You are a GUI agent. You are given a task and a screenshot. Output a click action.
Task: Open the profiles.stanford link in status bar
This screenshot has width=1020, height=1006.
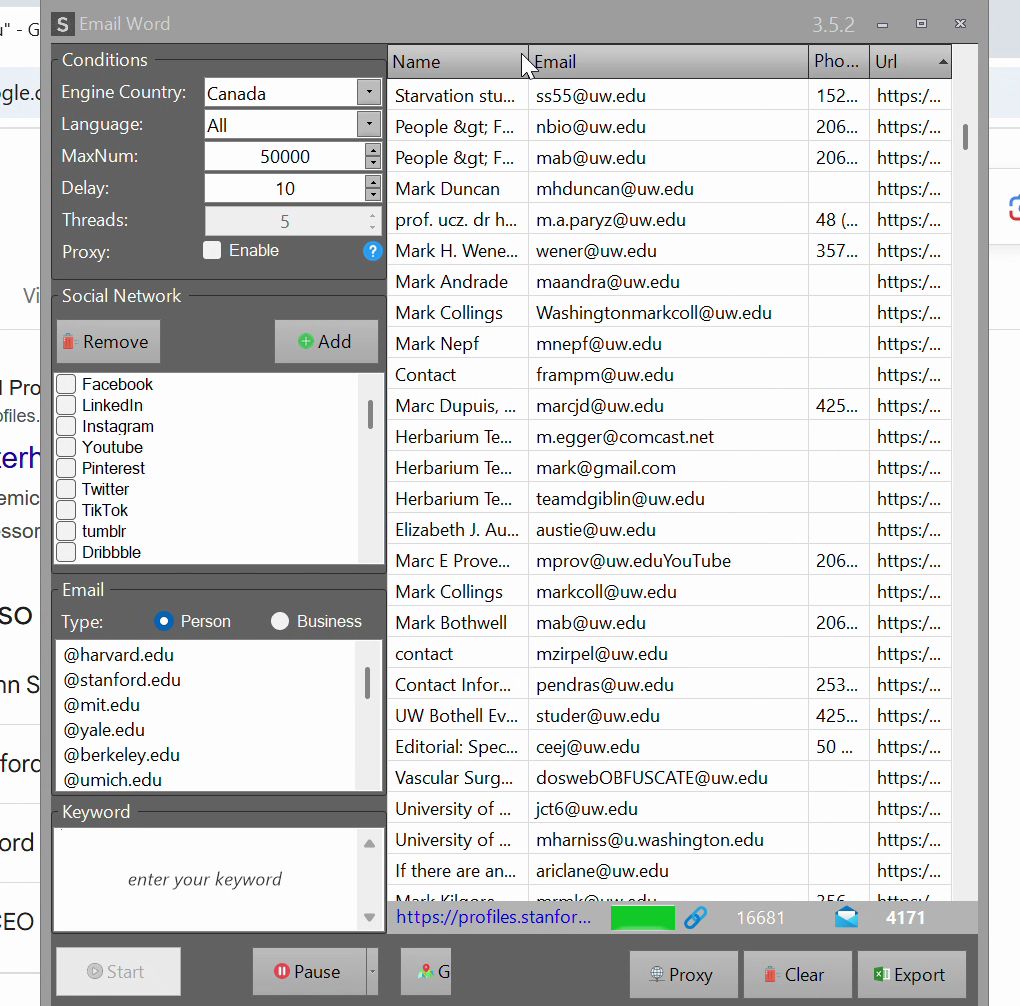click(x=494, y=917)
